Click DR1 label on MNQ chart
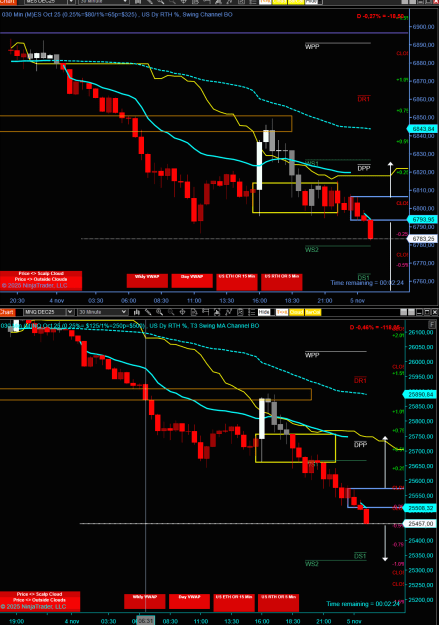The width and height of the screenshot is (439, 625). (x=360, y=381)
